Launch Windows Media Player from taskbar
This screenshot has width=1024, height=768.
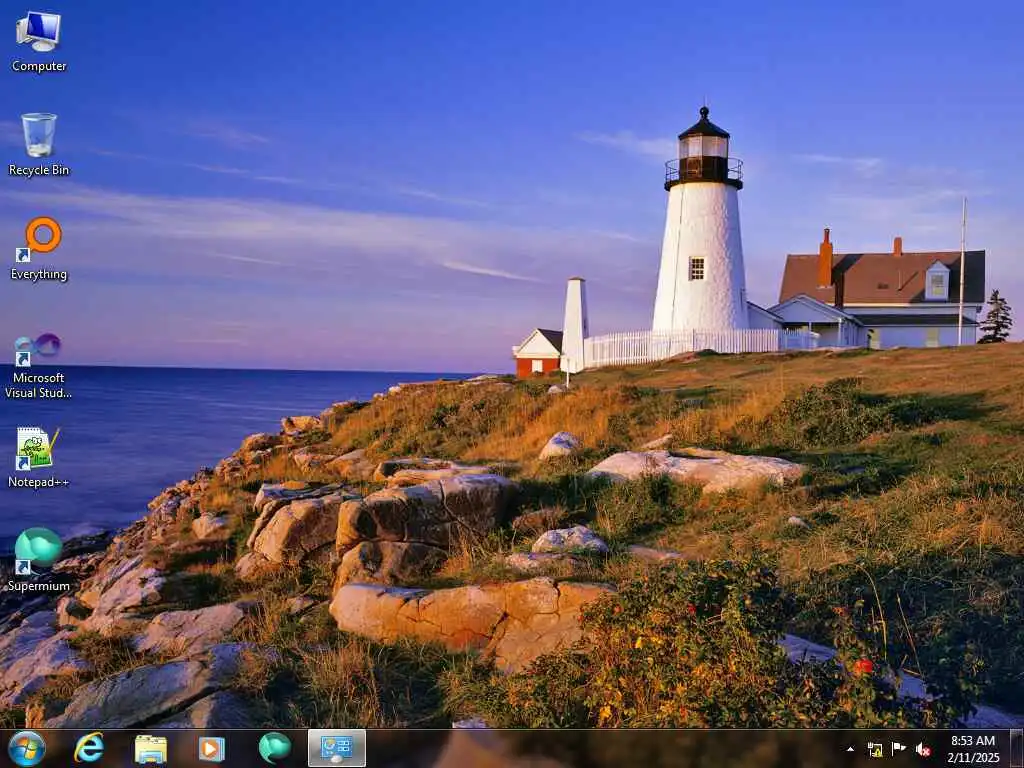point(212,748)
